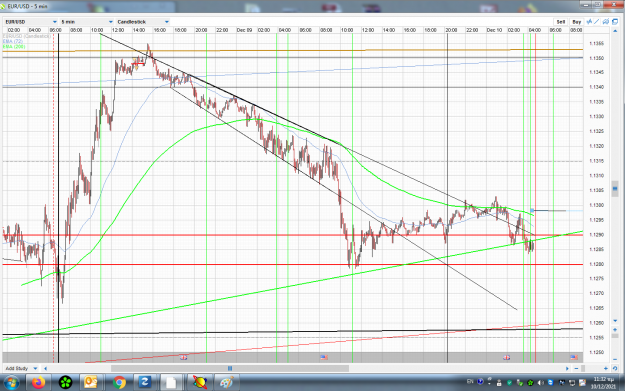Zoom out time axis with minus button
The height and width of the screenshot is (391, 625).
click(x=576, y=368)
